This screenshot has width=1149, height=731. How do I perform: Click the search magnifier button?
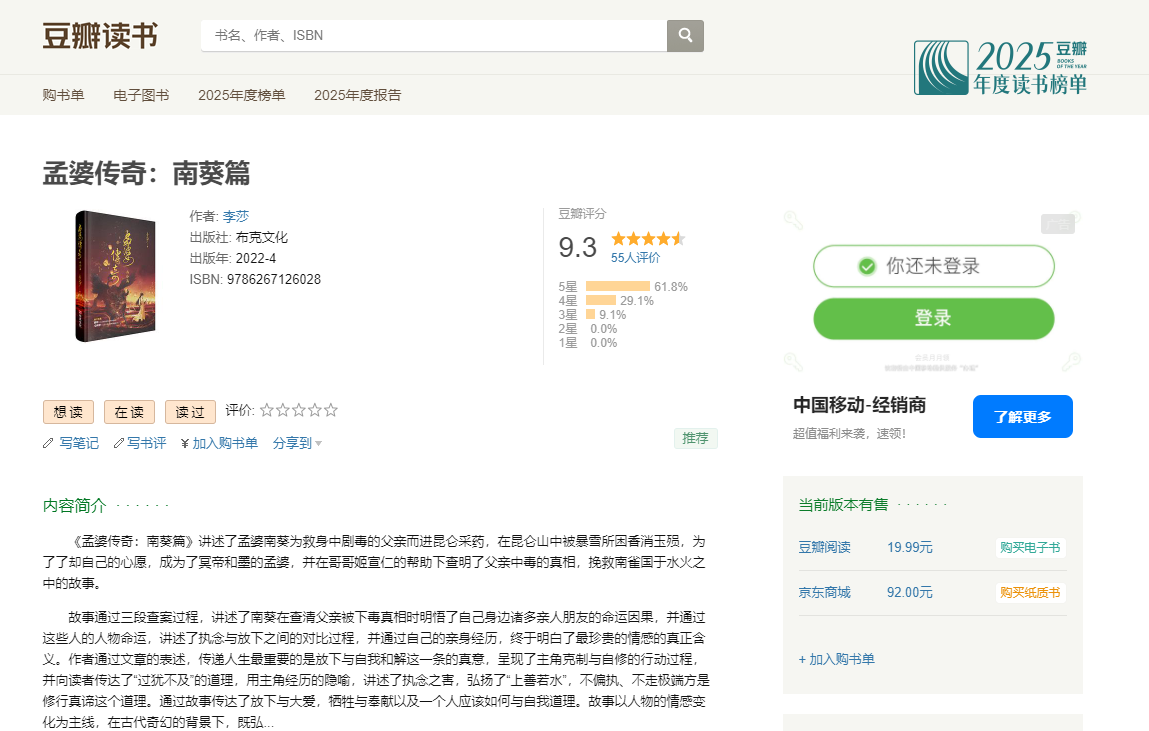point(685,35)
